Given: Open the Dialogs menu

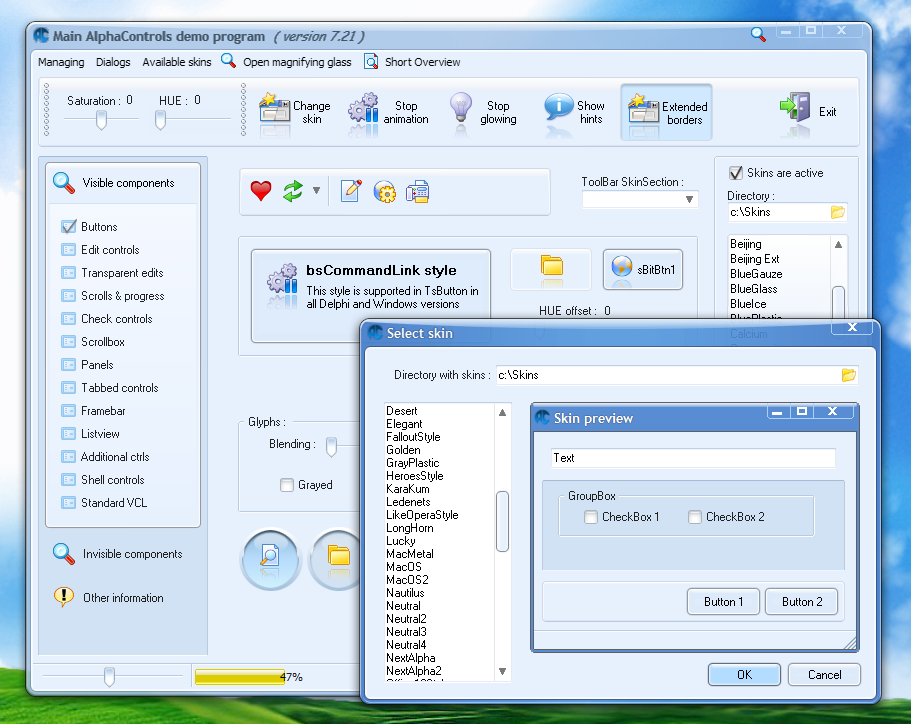Looking at the screenshot, I should (x=113, y=62).
